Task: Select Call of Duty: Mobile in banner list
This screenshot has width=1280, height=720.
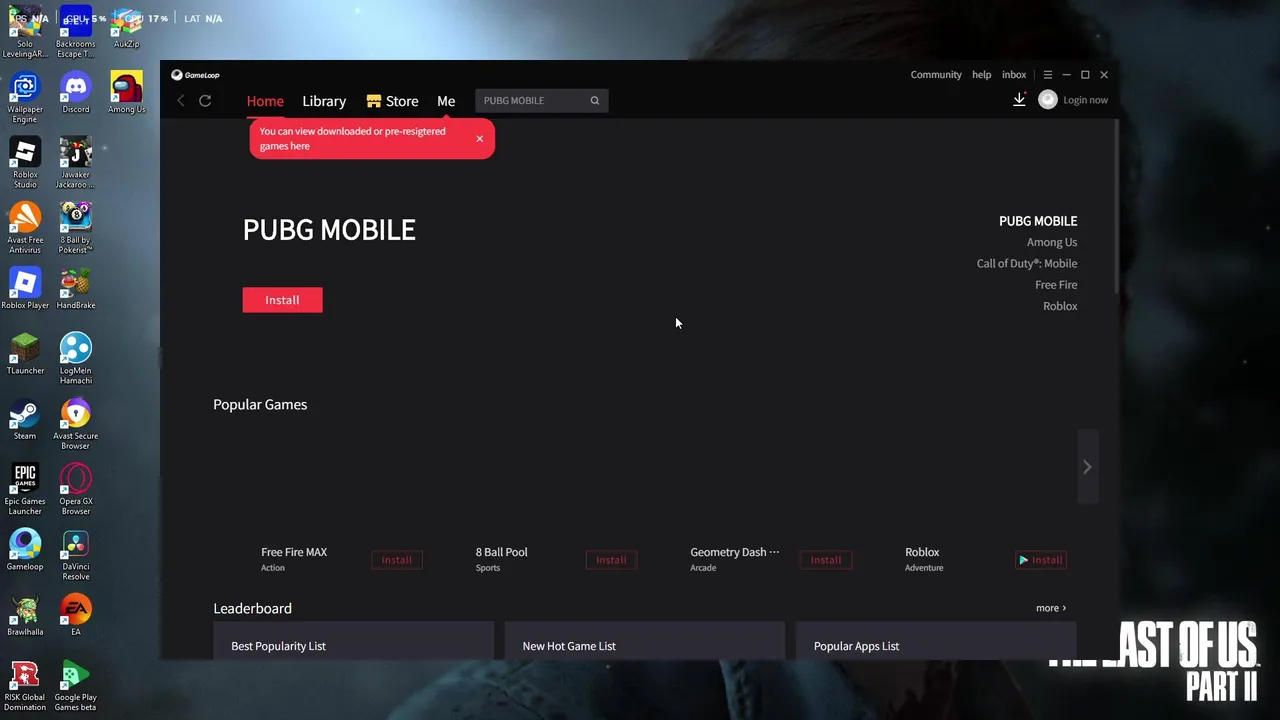Action: [x=1027, y=264]
